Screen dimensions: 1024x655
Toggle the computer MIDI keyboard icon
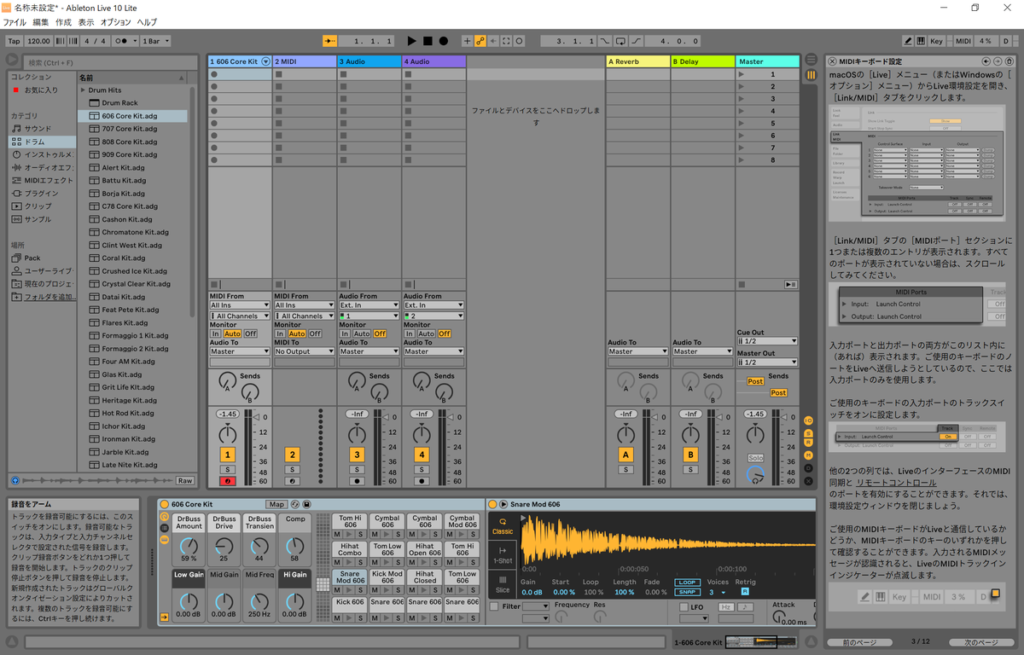coord(921,40)
